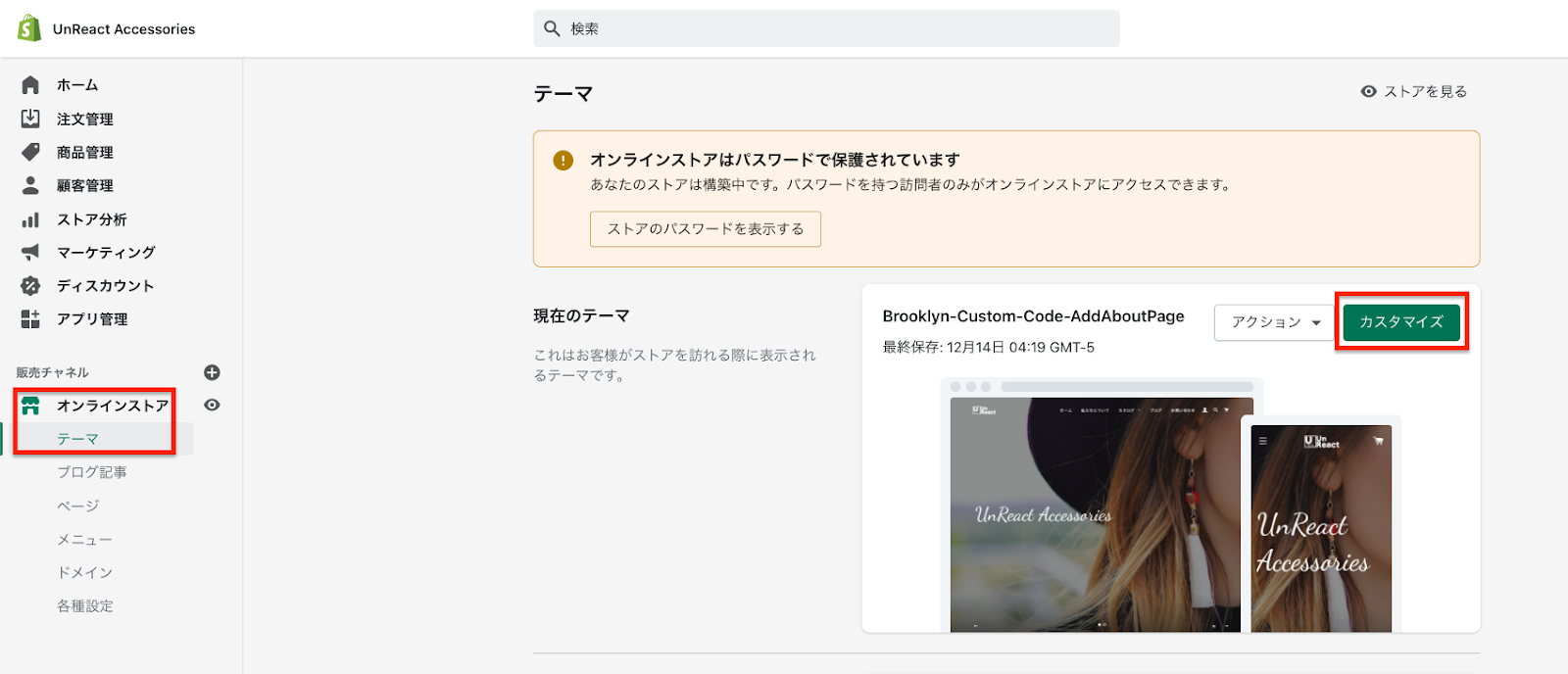This screenshot has width=1568, height=674.
Task: Open the マーケティング megaphone icon
Action: pyautogui.click(x=30, y=252)
